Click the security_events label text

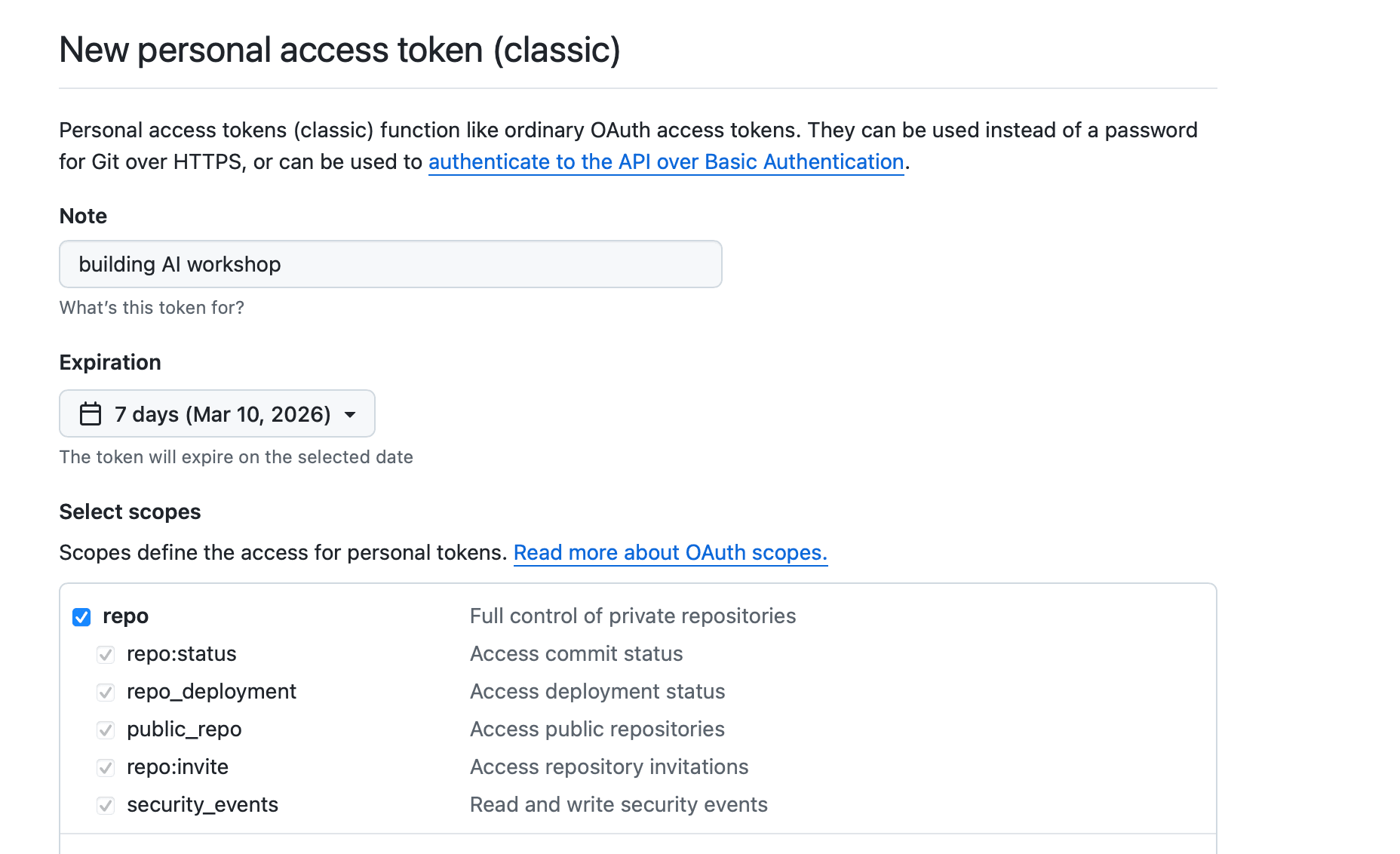(x=202, y=805)
